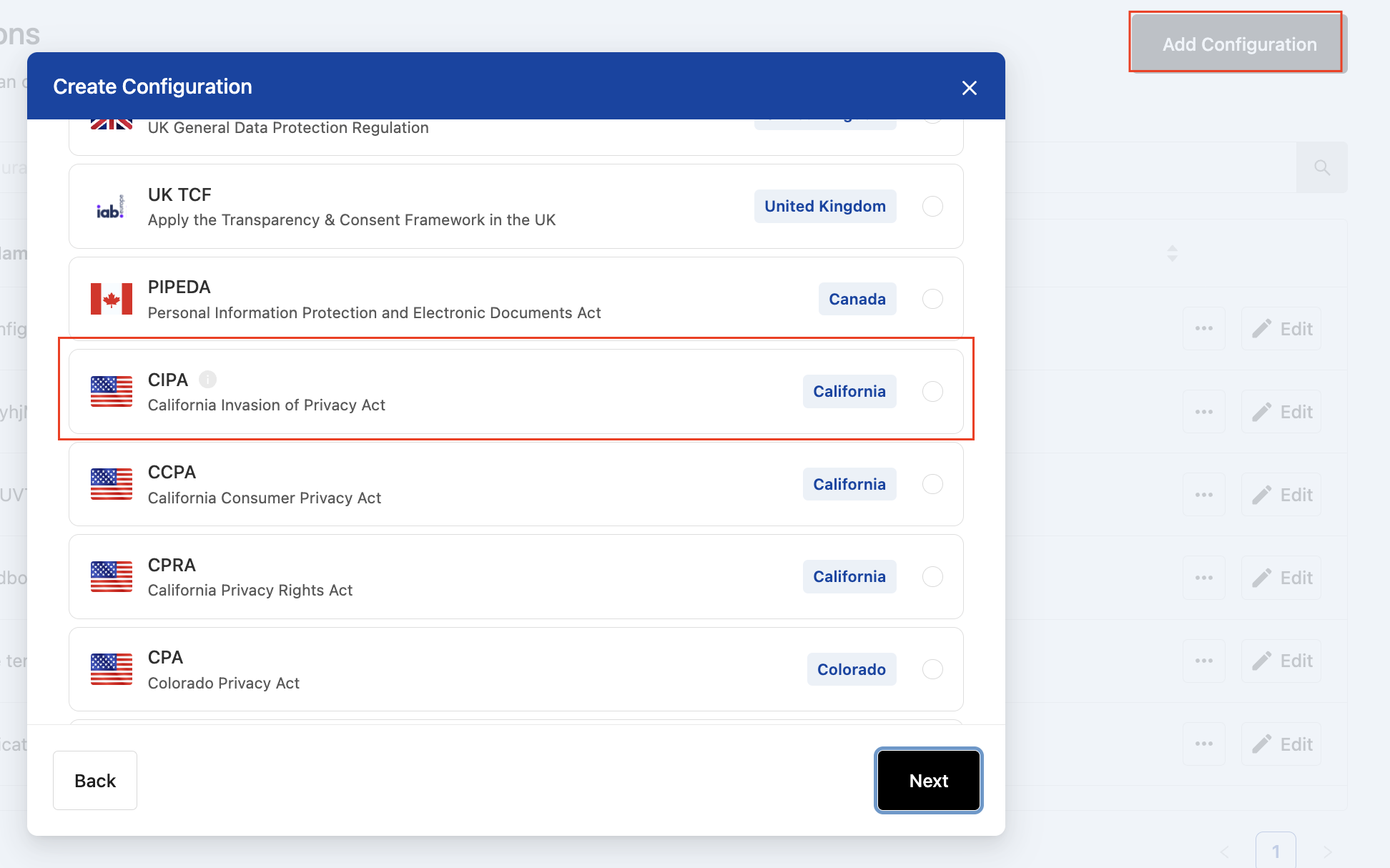Click the IAB logo next to UK TCF
The height and width of the screenshot is (868, 1390).
click(111, 207)
